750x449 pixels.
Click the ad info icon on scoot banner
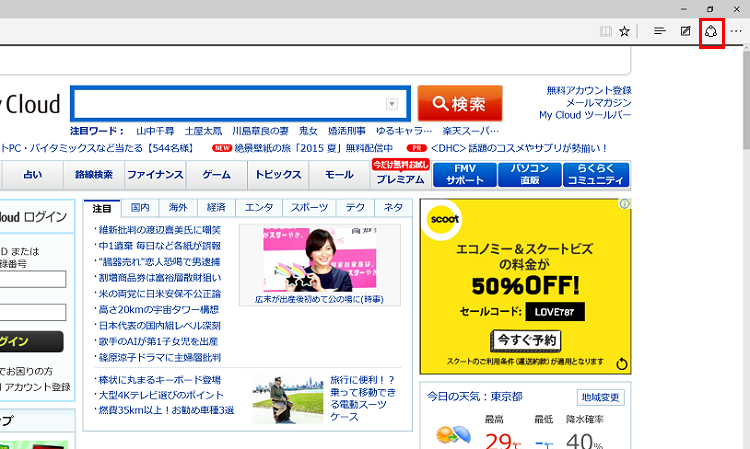click(624, 204)
